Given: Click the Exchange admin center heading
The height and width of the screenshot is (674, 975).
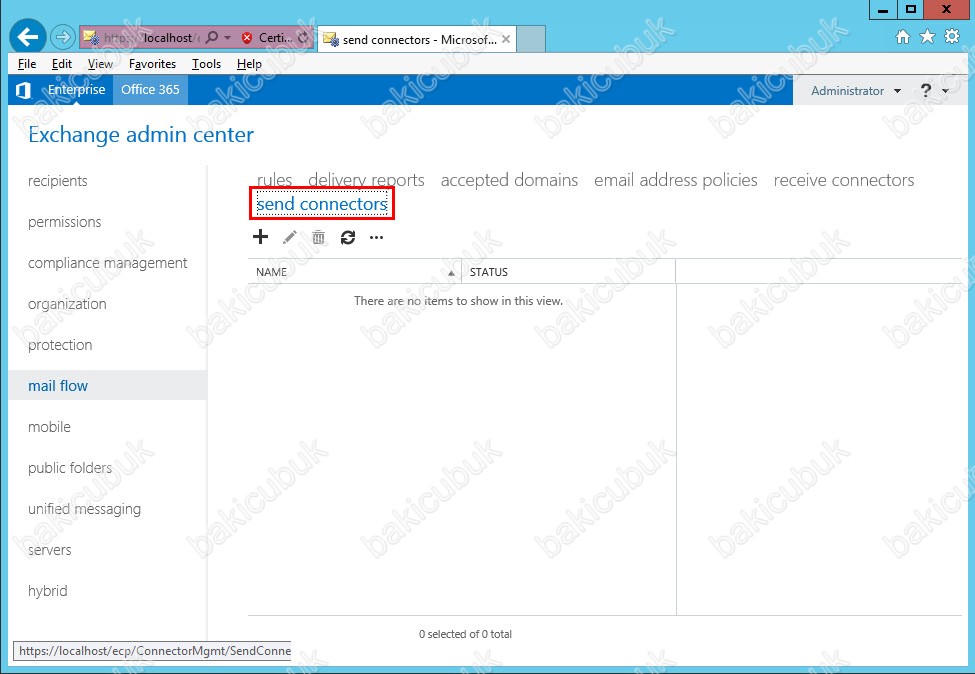Looking at the screenshot, I should pyautogui.click(x=141, y=135).
